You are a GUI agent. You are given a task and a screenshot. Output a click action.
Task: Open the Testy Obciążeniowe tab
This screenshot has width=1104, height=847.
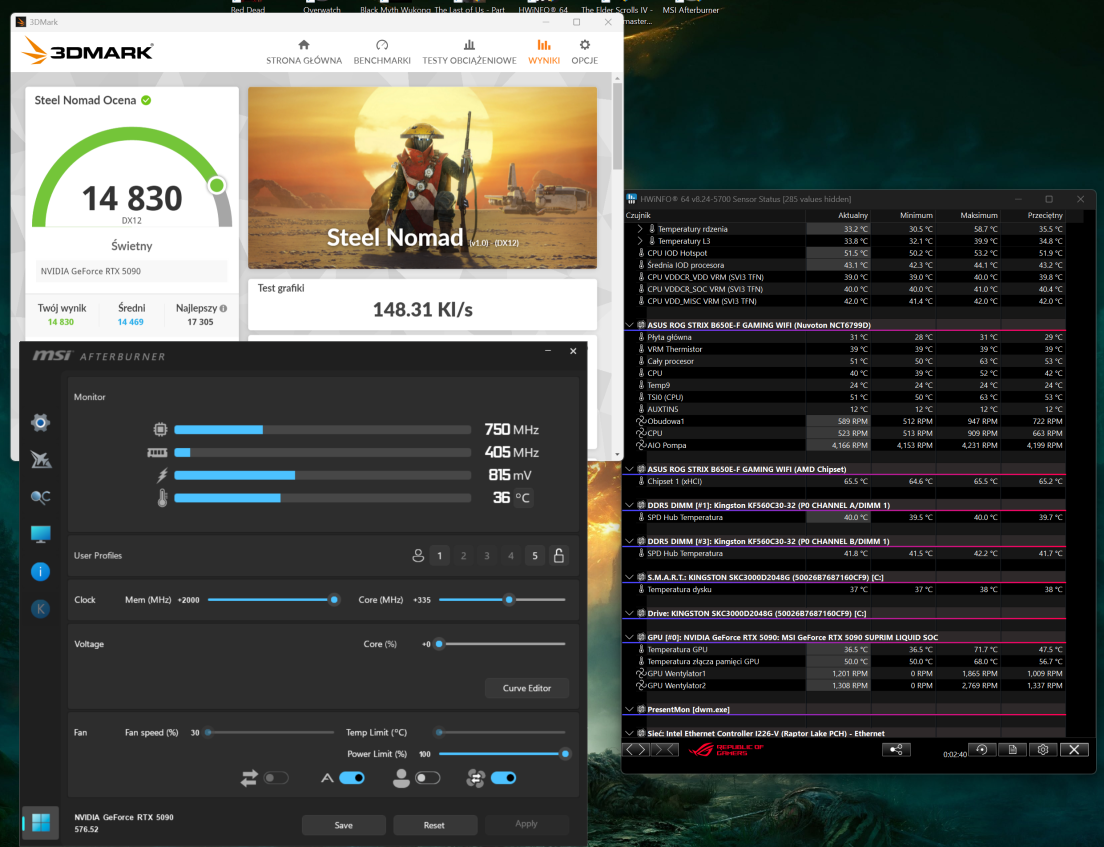click(x=469, y=52)
